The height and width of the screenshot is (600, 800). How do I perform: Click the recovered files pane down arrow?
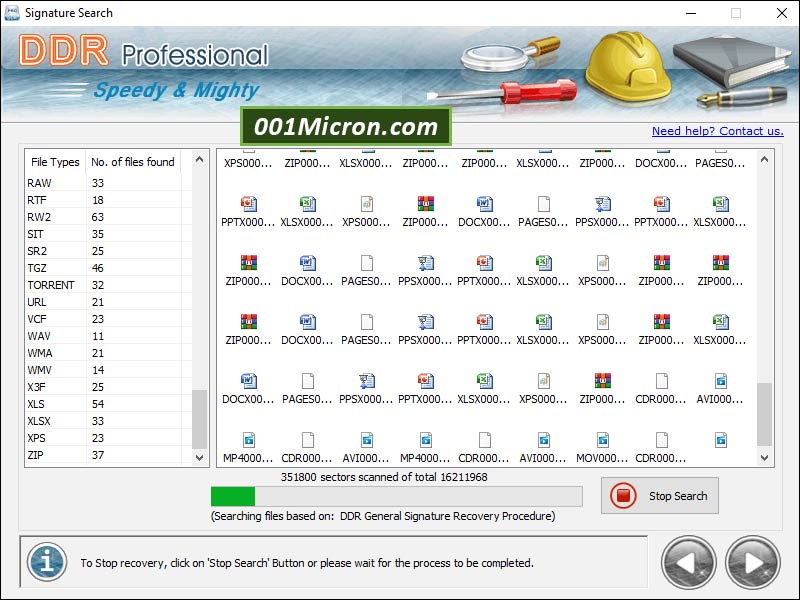(x=764, y=458)
